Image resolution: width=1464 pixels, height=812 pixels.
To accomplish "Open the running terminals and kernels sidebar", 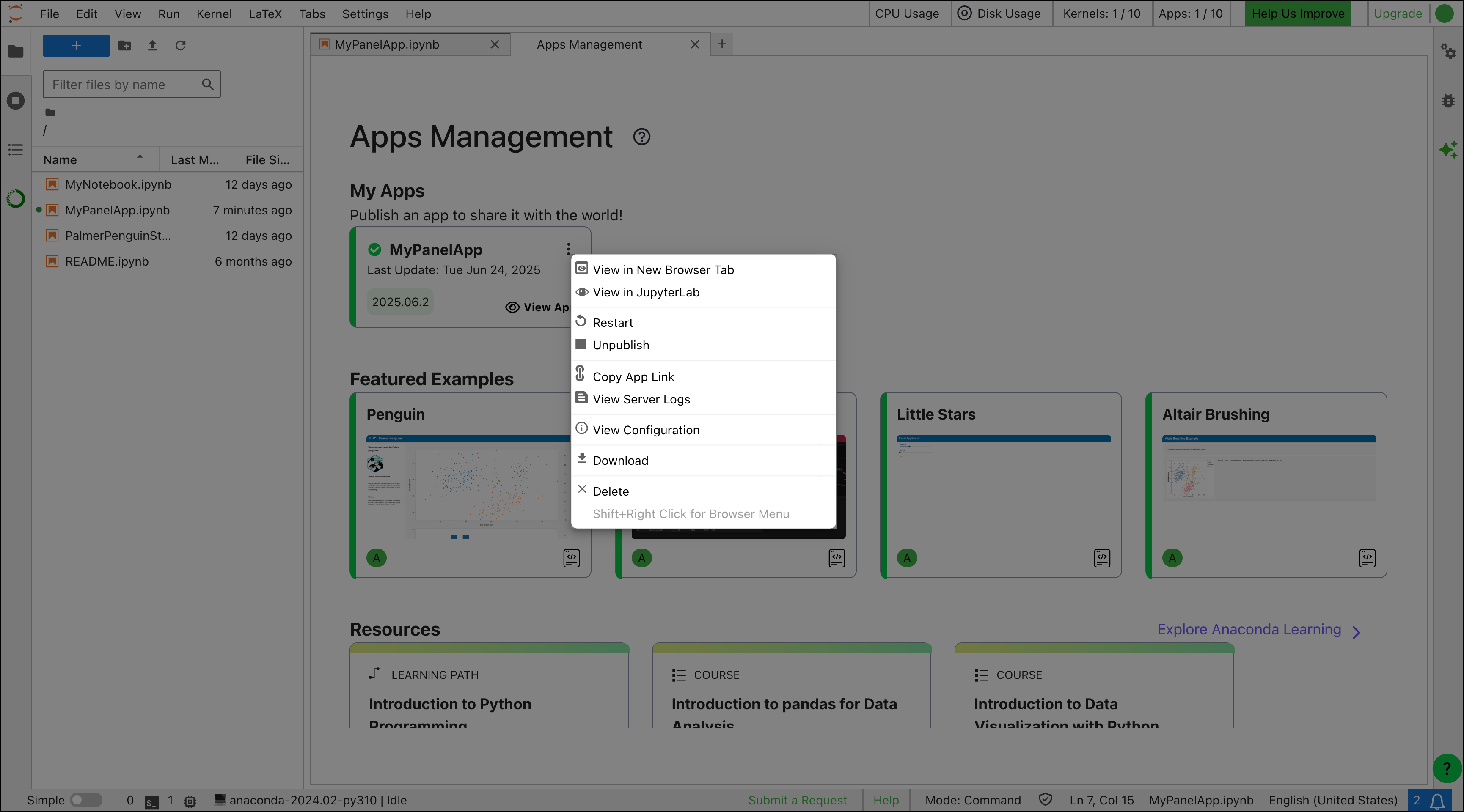I will pos(15,101).
